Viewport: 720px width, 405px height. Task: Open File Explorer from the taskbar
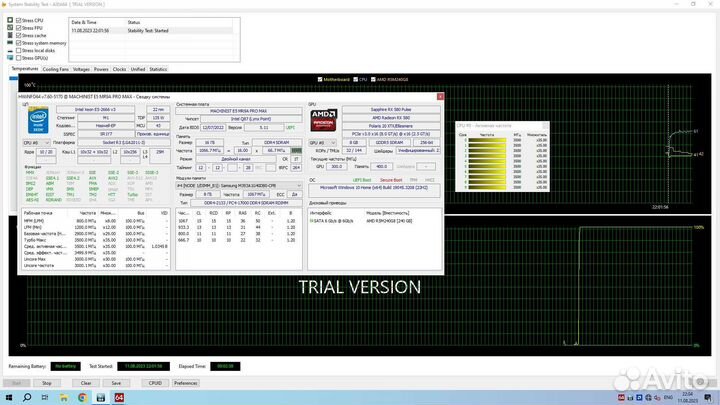(x=64, y=398)
